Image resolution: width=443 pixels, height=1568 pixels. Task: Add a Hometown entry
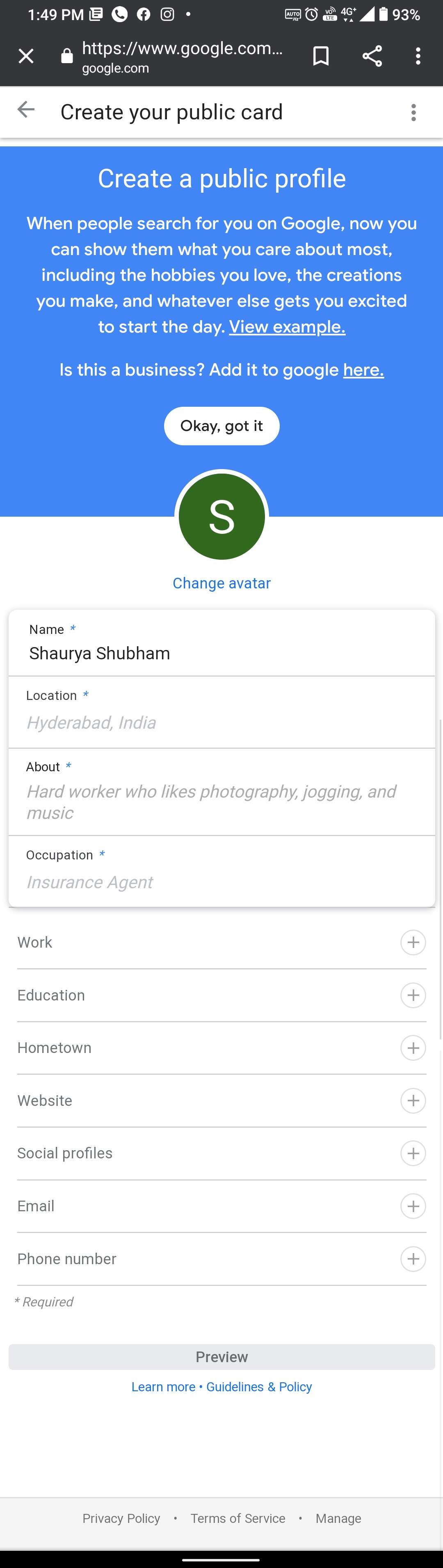coord(413,1048)
